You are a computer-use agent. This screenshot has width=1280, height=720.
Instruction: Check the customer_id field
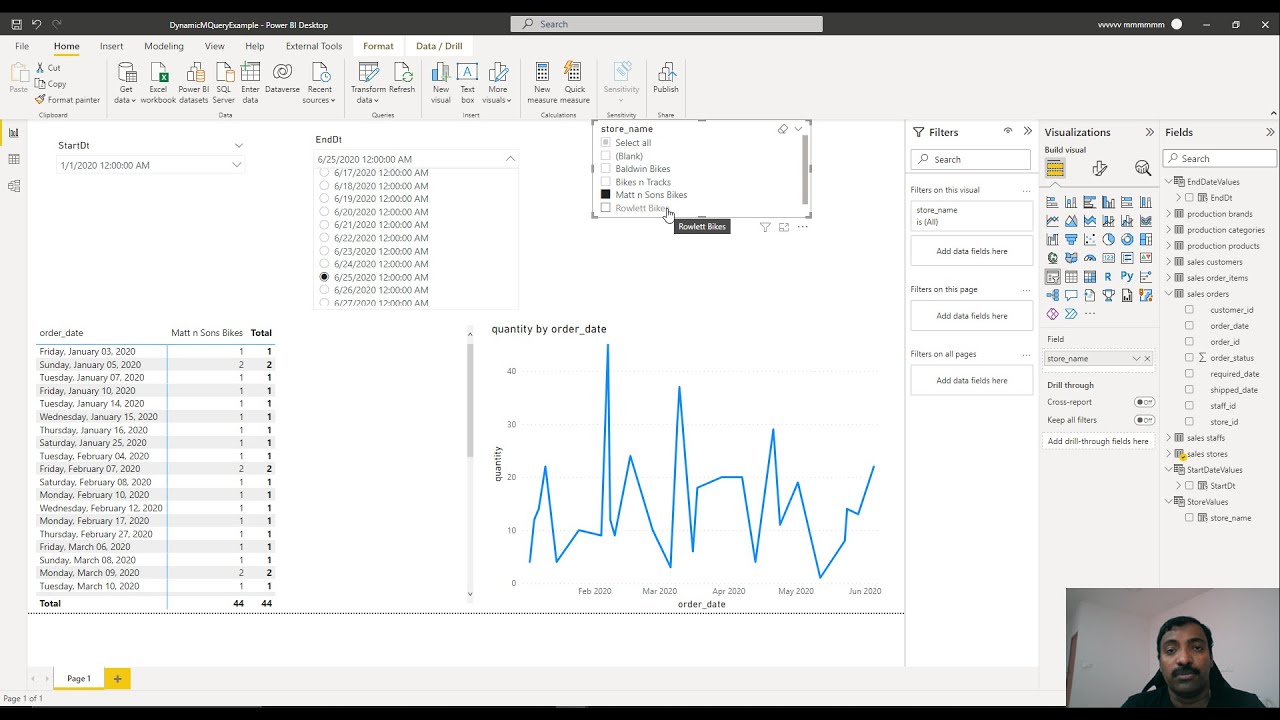pos(1189,310)
